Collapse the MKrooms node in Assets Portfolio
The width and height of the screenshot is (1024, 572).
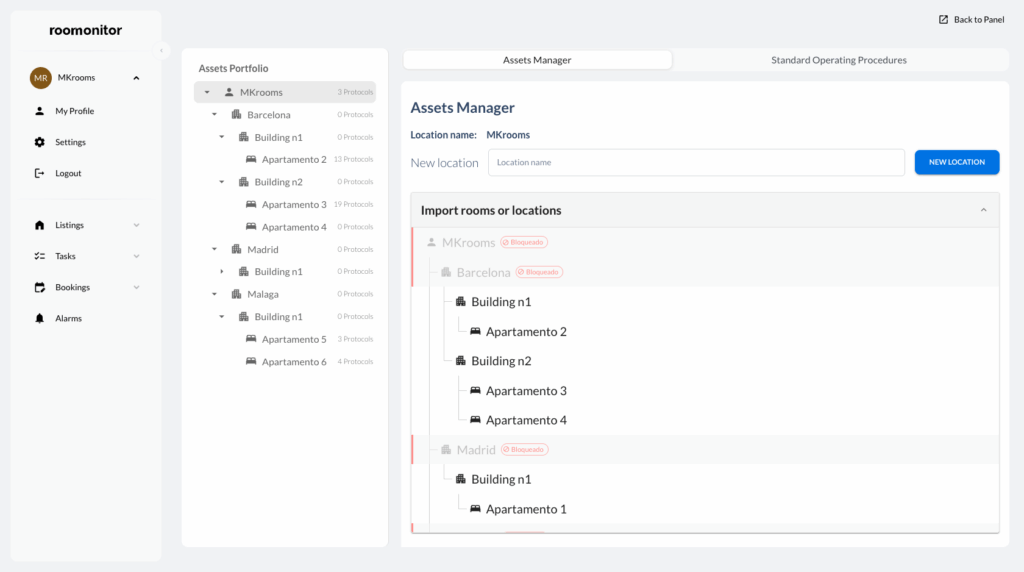207,92
